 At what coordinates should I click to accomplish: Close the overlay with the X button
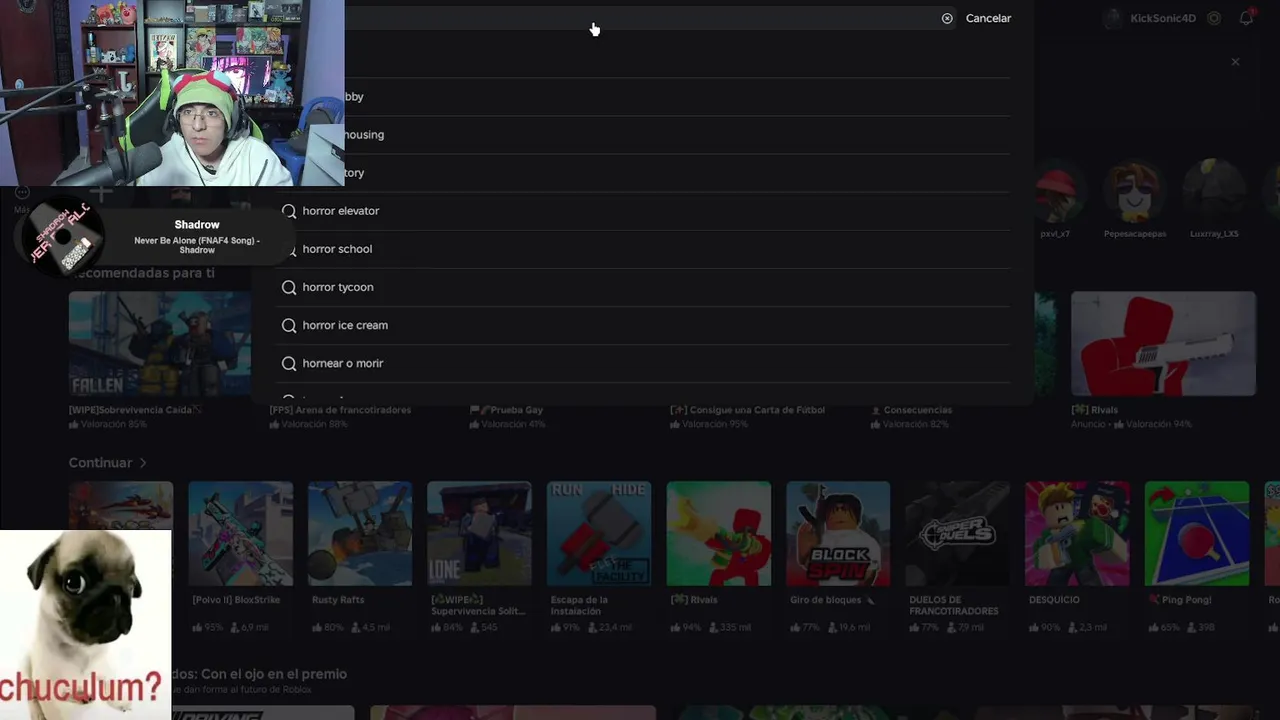point(1235,62)
